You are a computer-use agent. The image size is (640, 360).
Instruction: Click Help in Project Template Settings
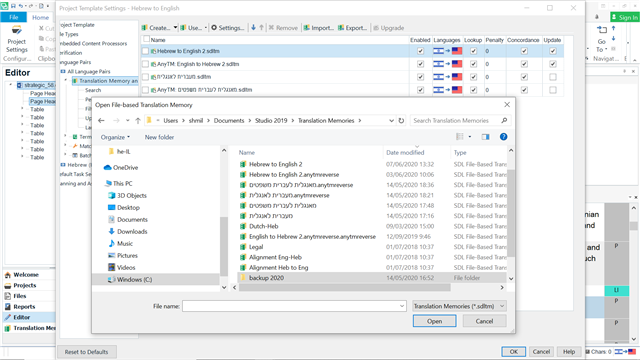(569, 351)
